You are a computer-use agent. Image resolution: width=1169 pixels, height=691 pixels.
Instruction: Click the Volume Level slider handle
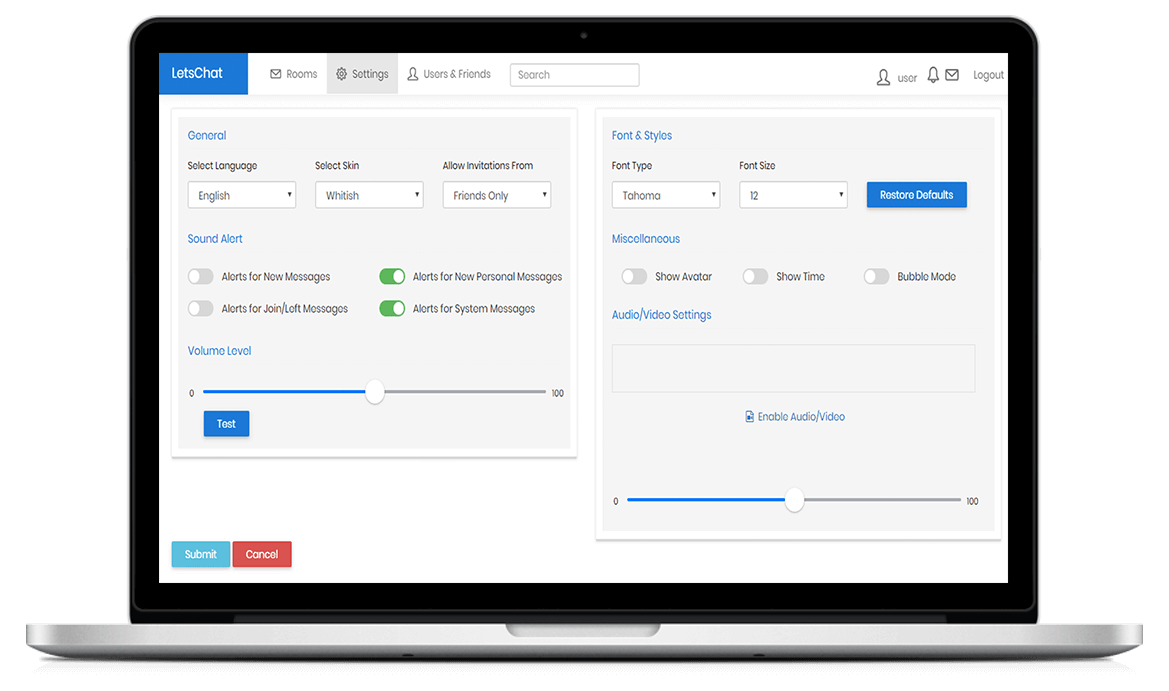coord(375,392)
